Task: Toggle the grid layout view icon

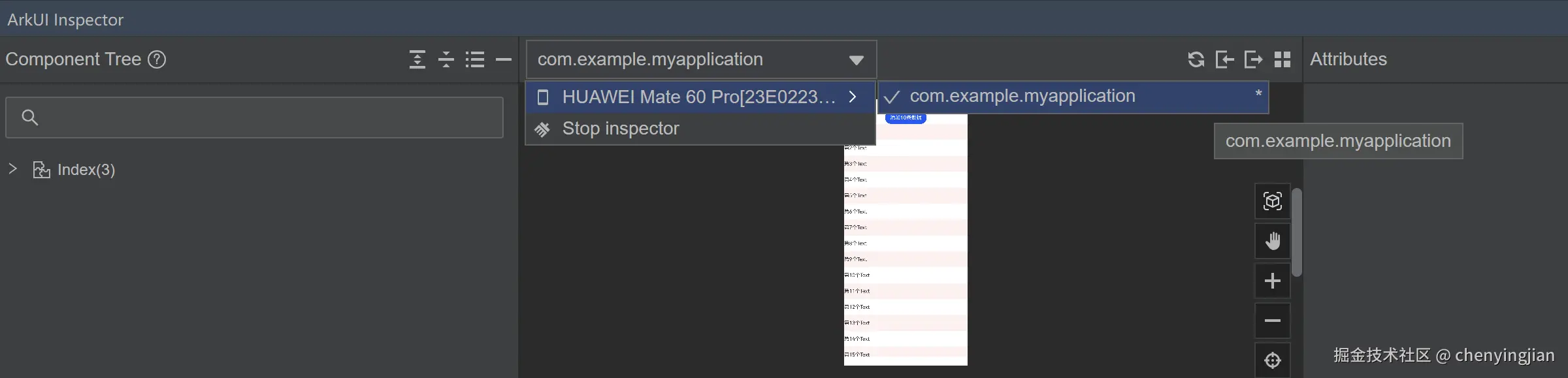Action: point(1282,59)
